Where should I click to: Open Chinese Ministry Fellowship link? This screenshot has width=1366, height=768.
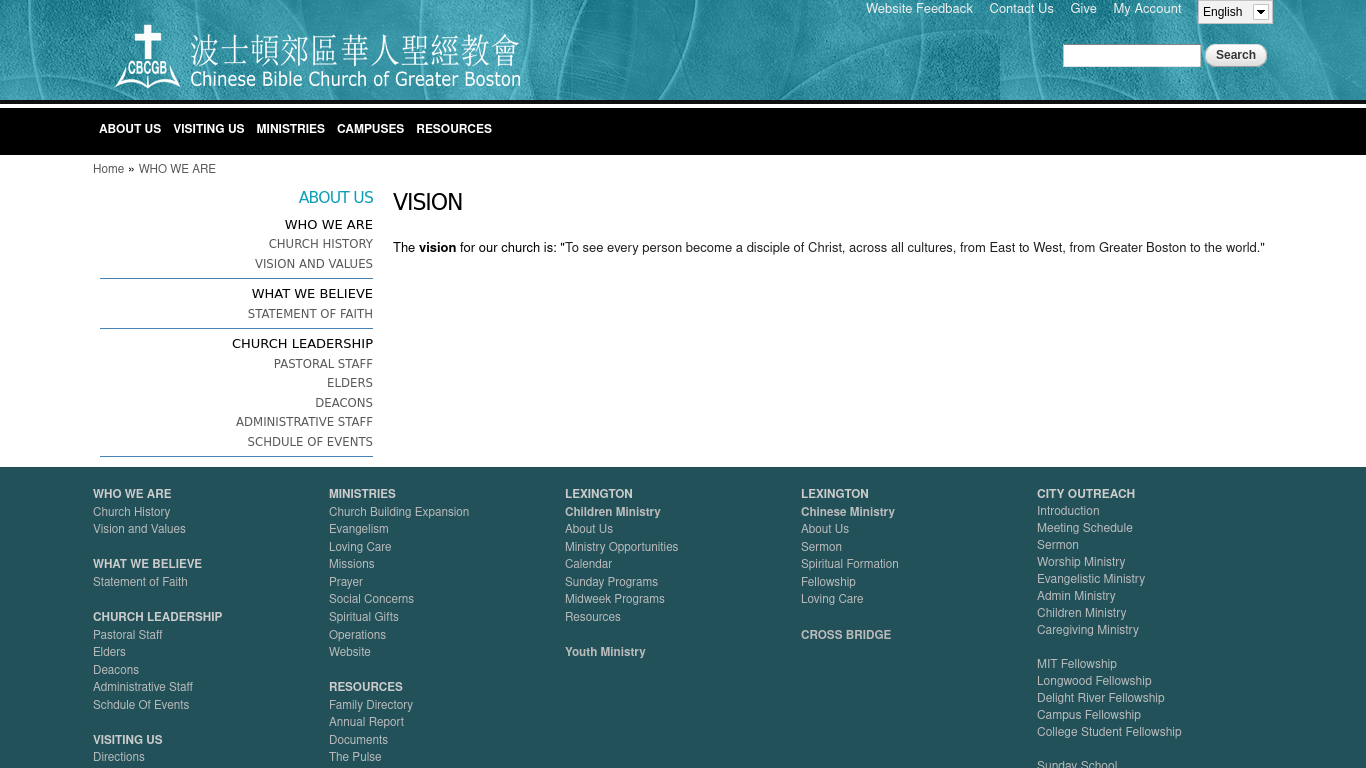pos(828,582)
